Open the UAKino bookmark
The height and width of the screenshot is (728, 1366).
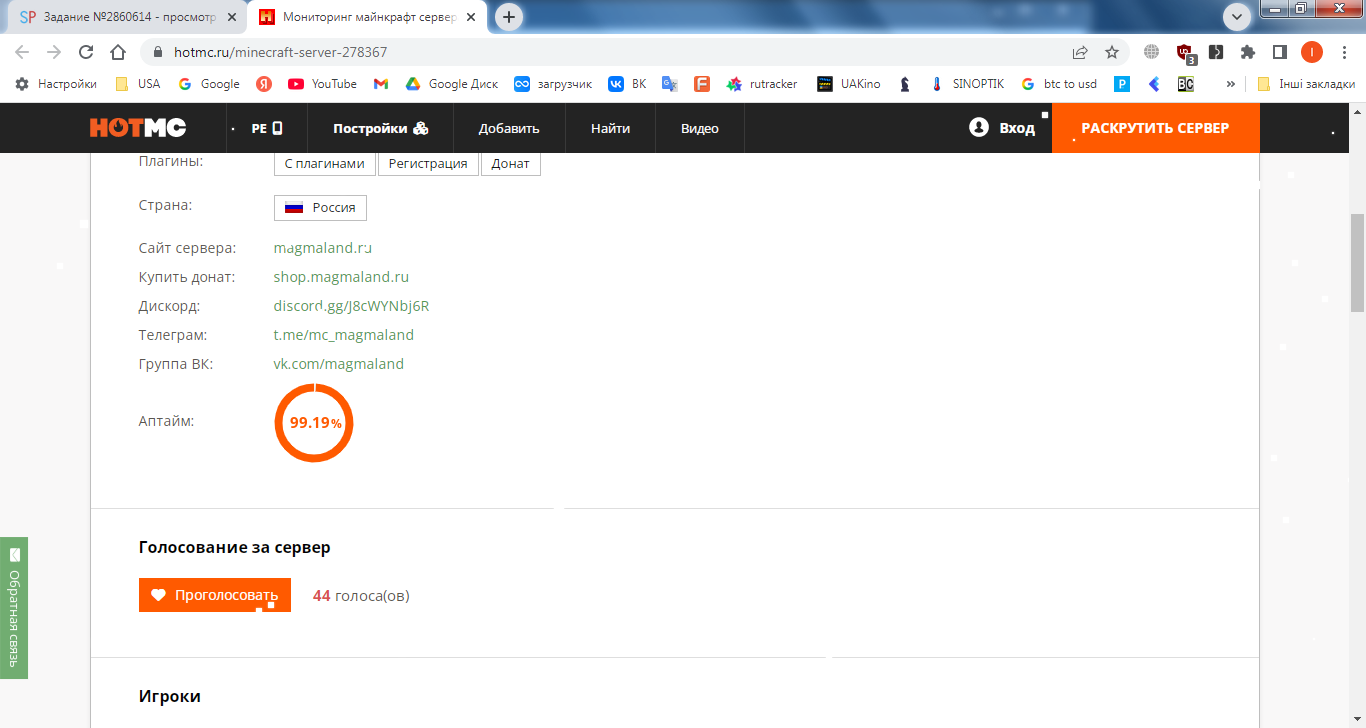coord(849,84)
